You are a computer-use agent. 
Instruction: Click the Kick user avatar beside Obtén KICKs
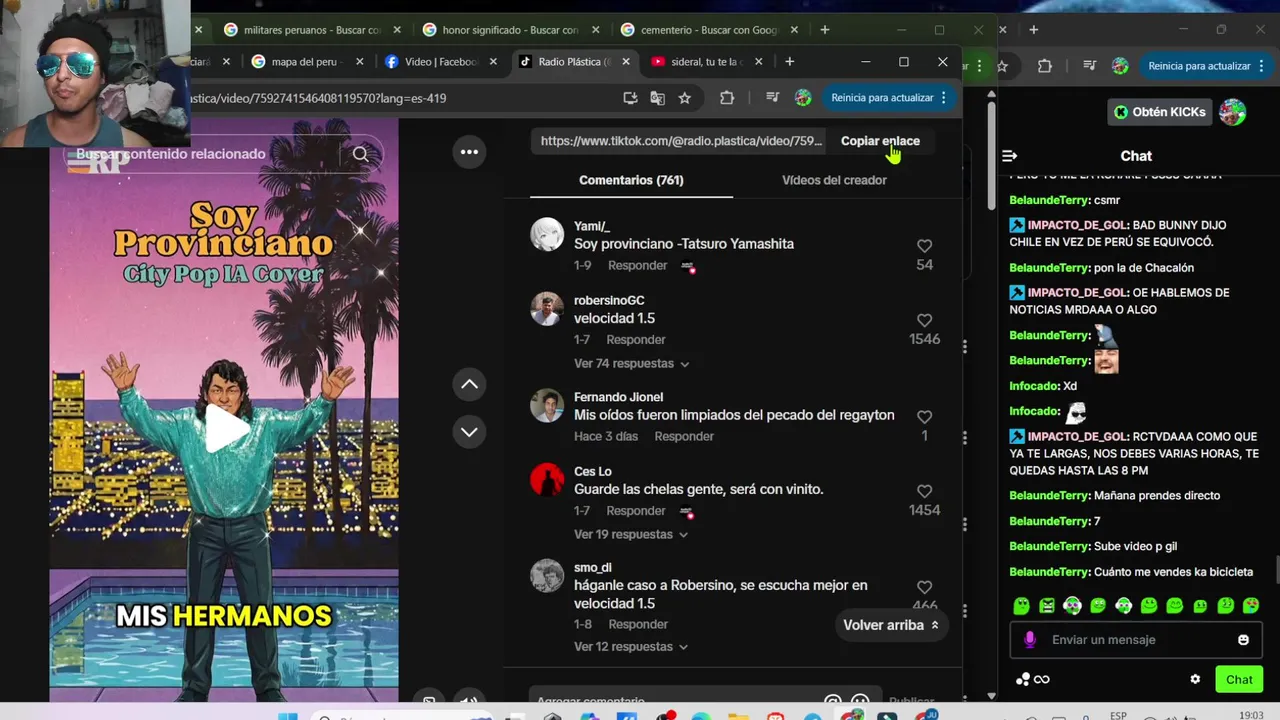click(1232, 112)
